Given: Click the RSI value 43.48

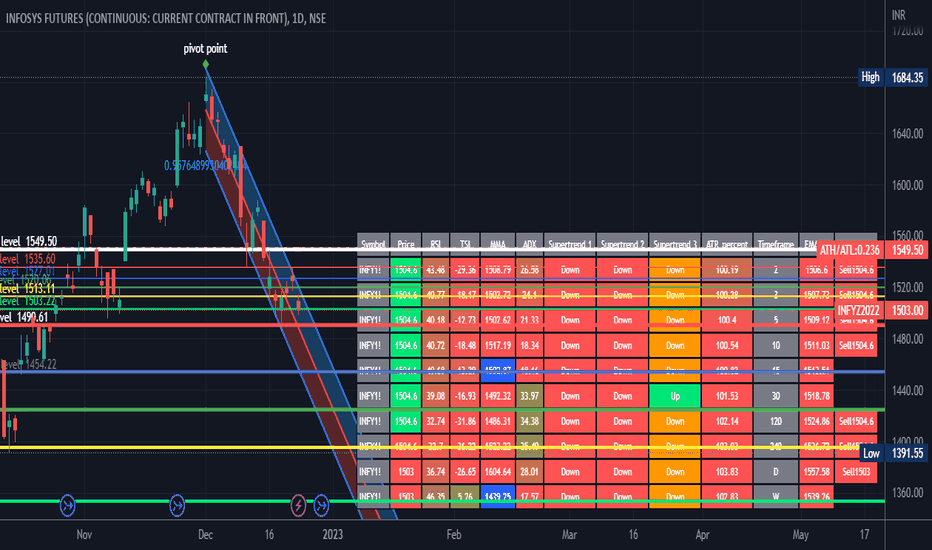Looking at the screenshot, I should (x=435, y=270).
